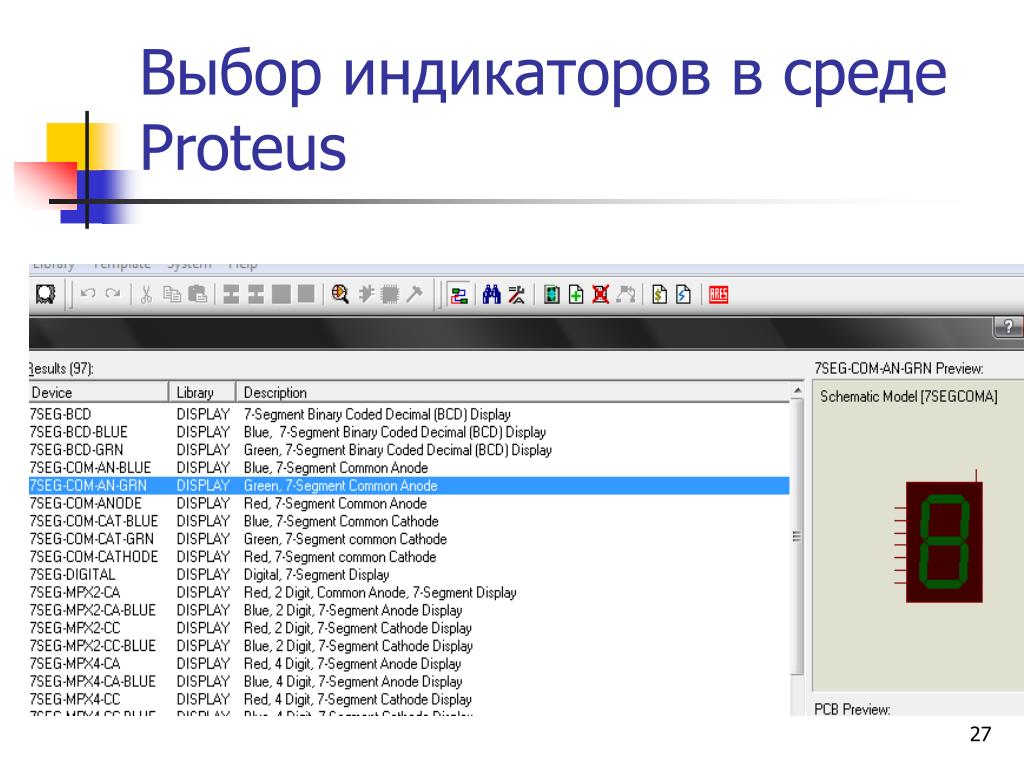The image size is (1024, 768).
Task: Click the Paste from clipboard icon
Action: [x=197, y=295]
